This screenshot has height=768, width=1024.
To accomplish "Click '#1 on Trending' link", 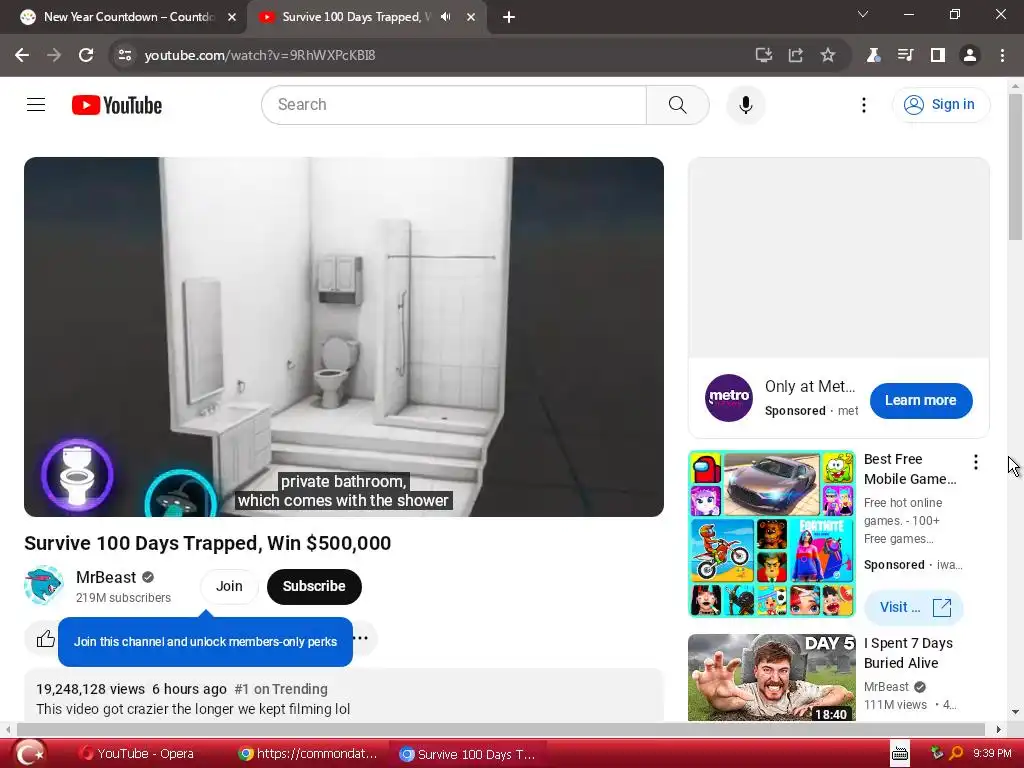I will tap(281, 689).
